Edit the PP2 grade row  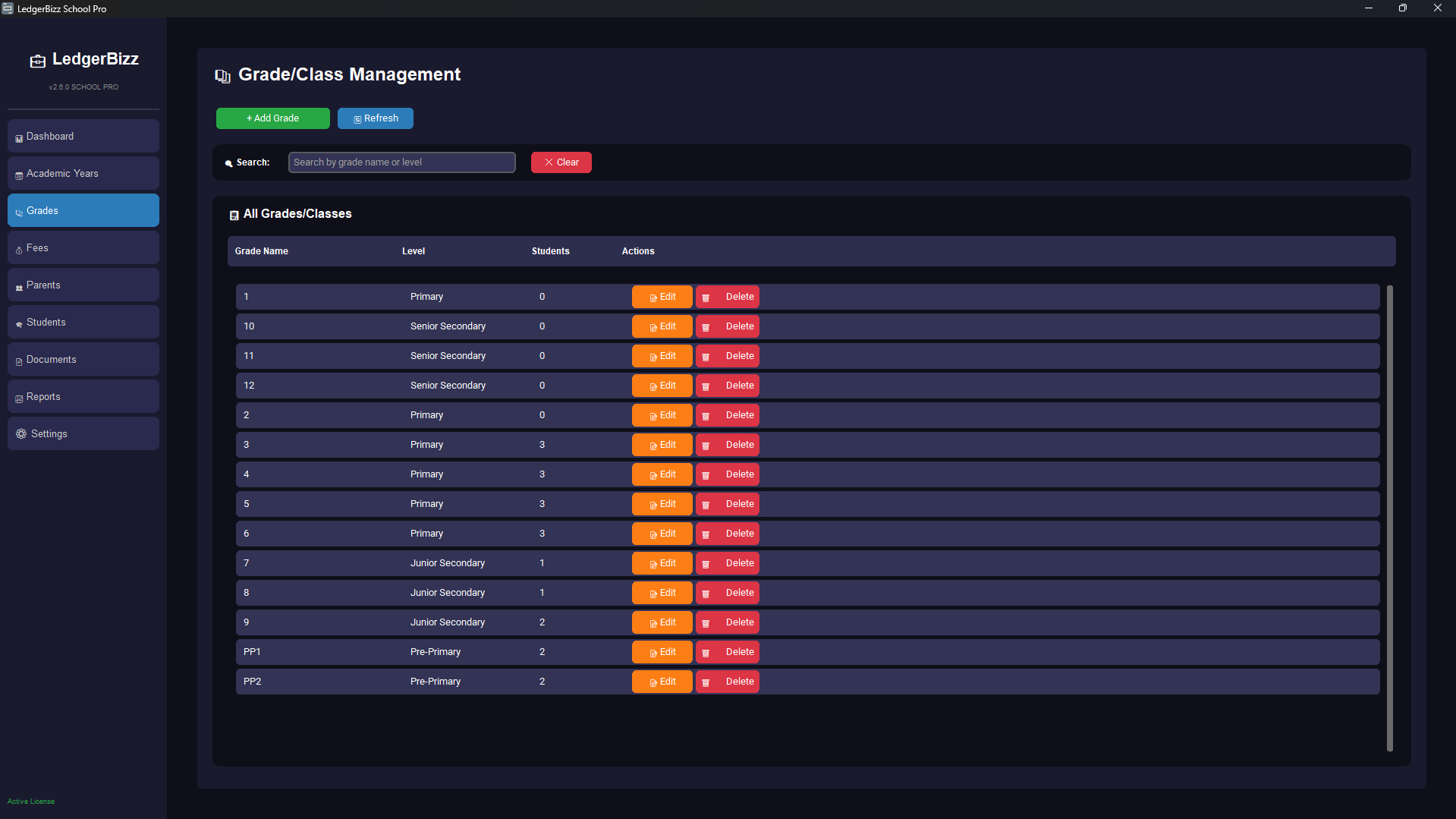click(x=662, y=682)
